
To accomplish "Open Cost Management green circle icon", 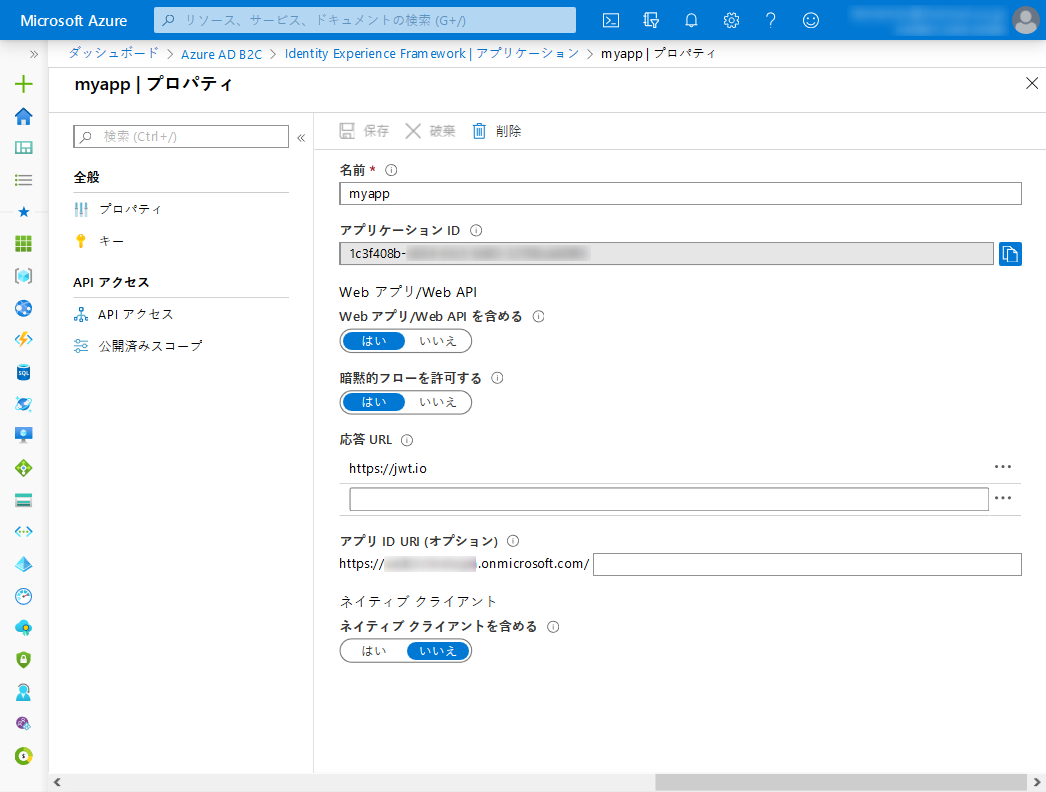I will coord(23,756).
